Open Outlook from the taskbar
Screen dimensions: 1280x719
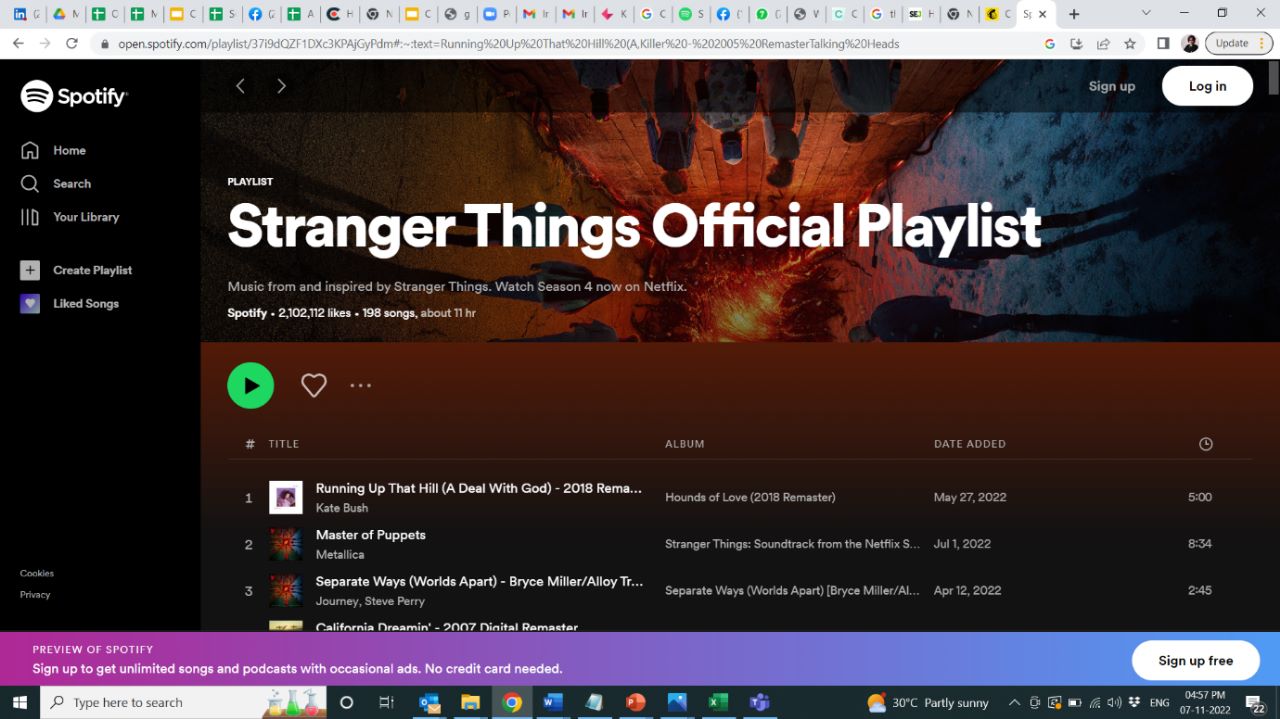click(x=430, y=703)
